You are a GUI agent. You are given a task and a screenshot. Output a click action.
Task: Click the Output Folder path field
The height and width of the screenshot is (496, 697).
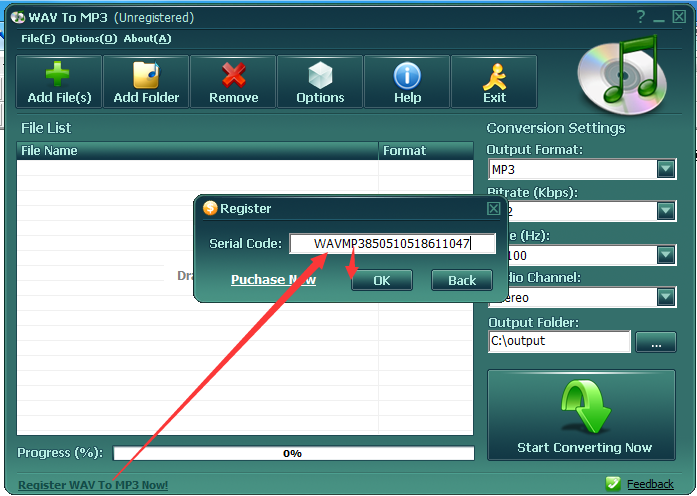tap(559, 341)
